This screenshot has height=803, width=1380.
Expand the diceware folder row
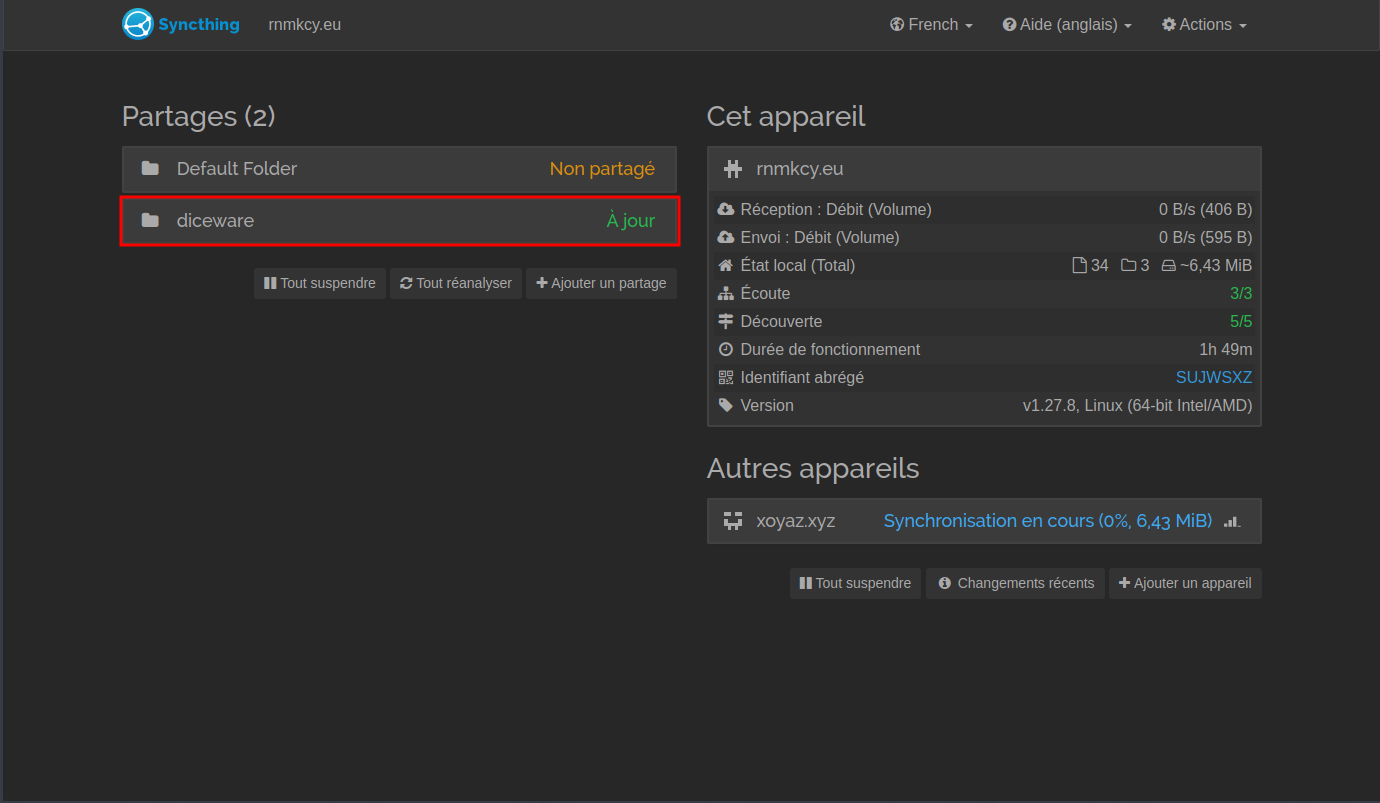pos(399,221)
